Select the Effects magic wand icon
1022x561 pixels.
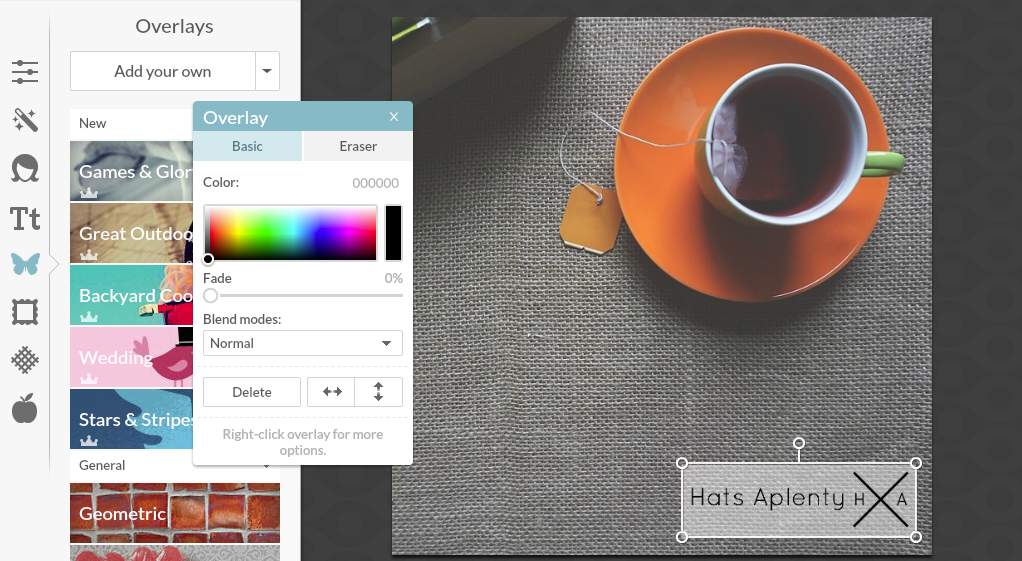tap(25, 120)
